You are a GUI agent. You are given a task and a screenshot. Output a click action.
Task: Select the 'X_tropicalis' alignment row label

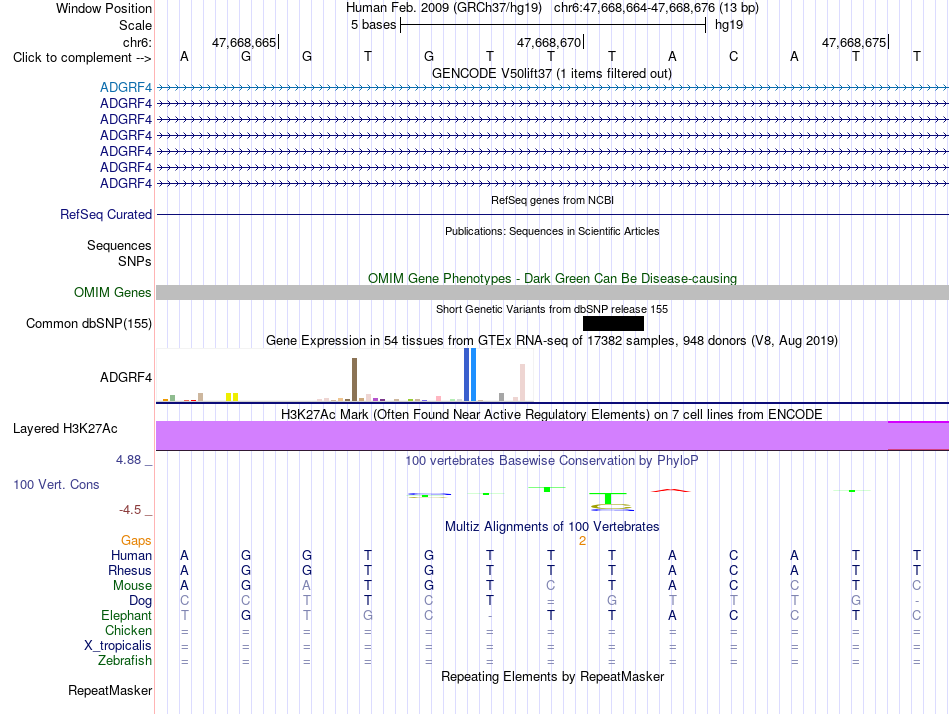tap(118, 646)
